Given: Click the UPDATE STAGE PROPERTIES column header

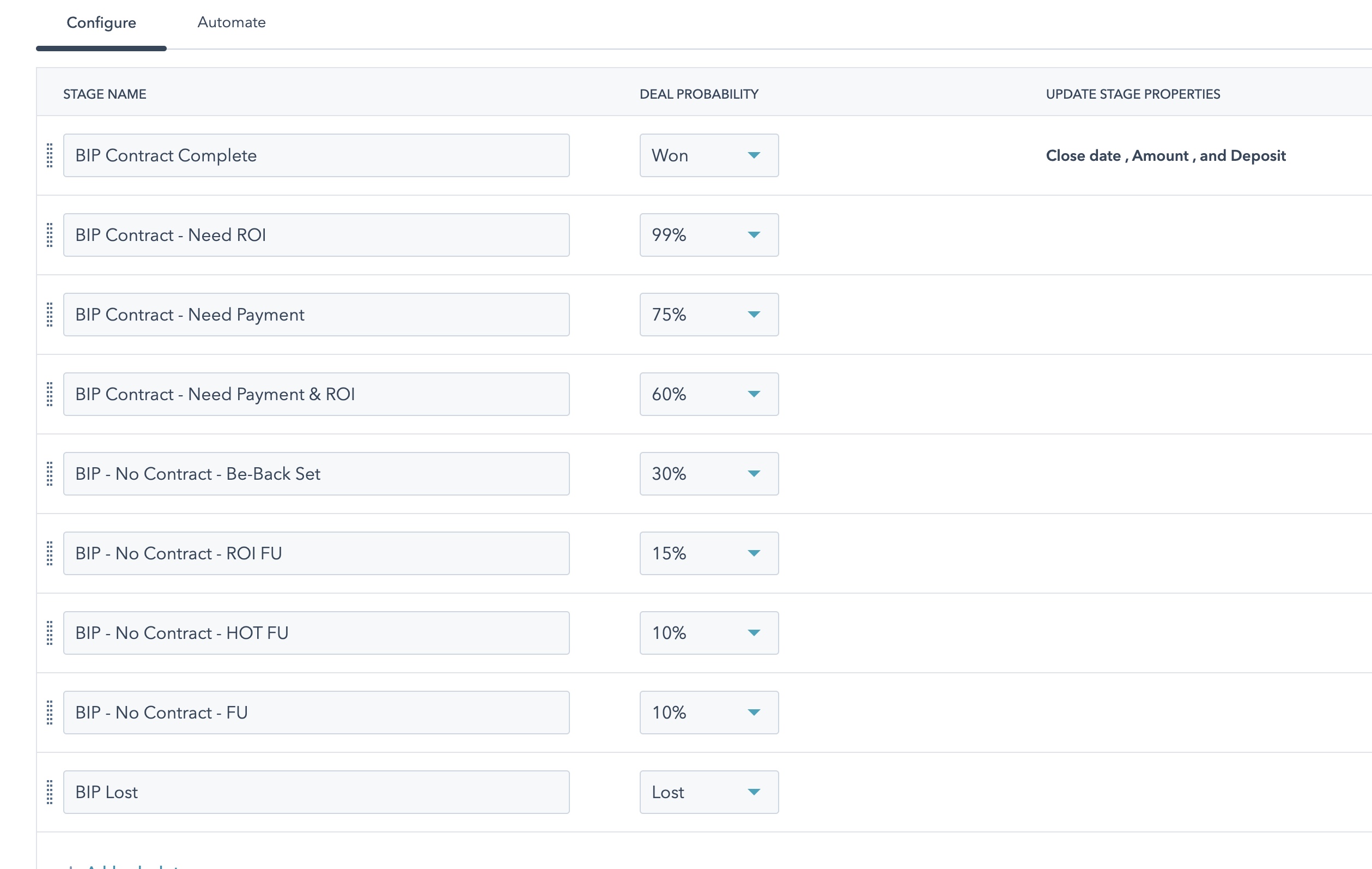Looking at the screenshot, I should click(x=1133, y=94).
